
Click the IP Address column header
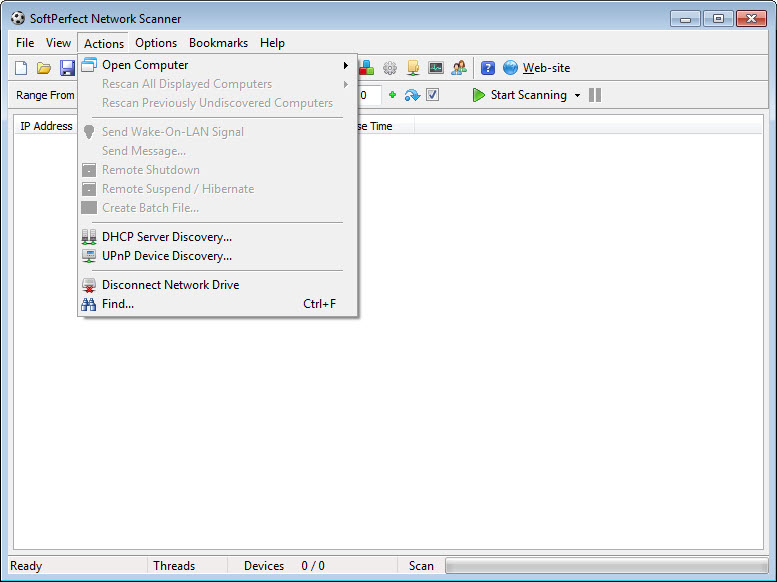46,126
